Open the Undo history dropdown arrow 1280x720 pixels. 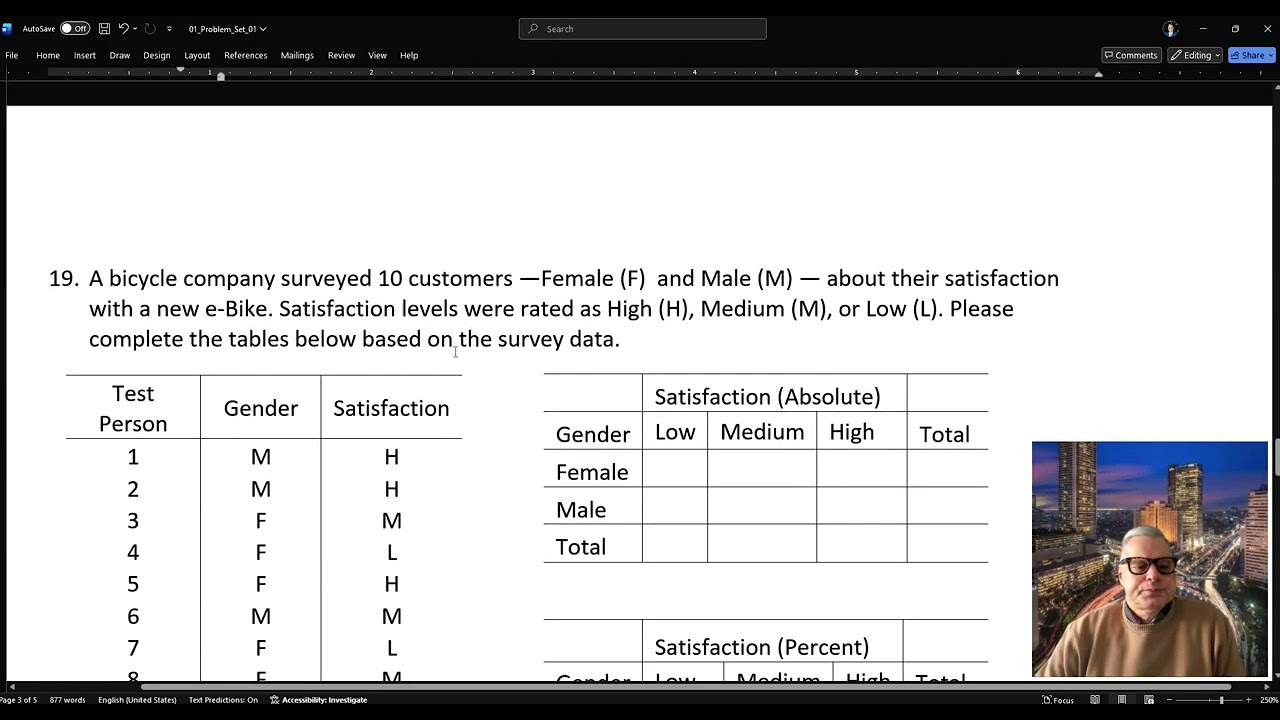[136, 29]
